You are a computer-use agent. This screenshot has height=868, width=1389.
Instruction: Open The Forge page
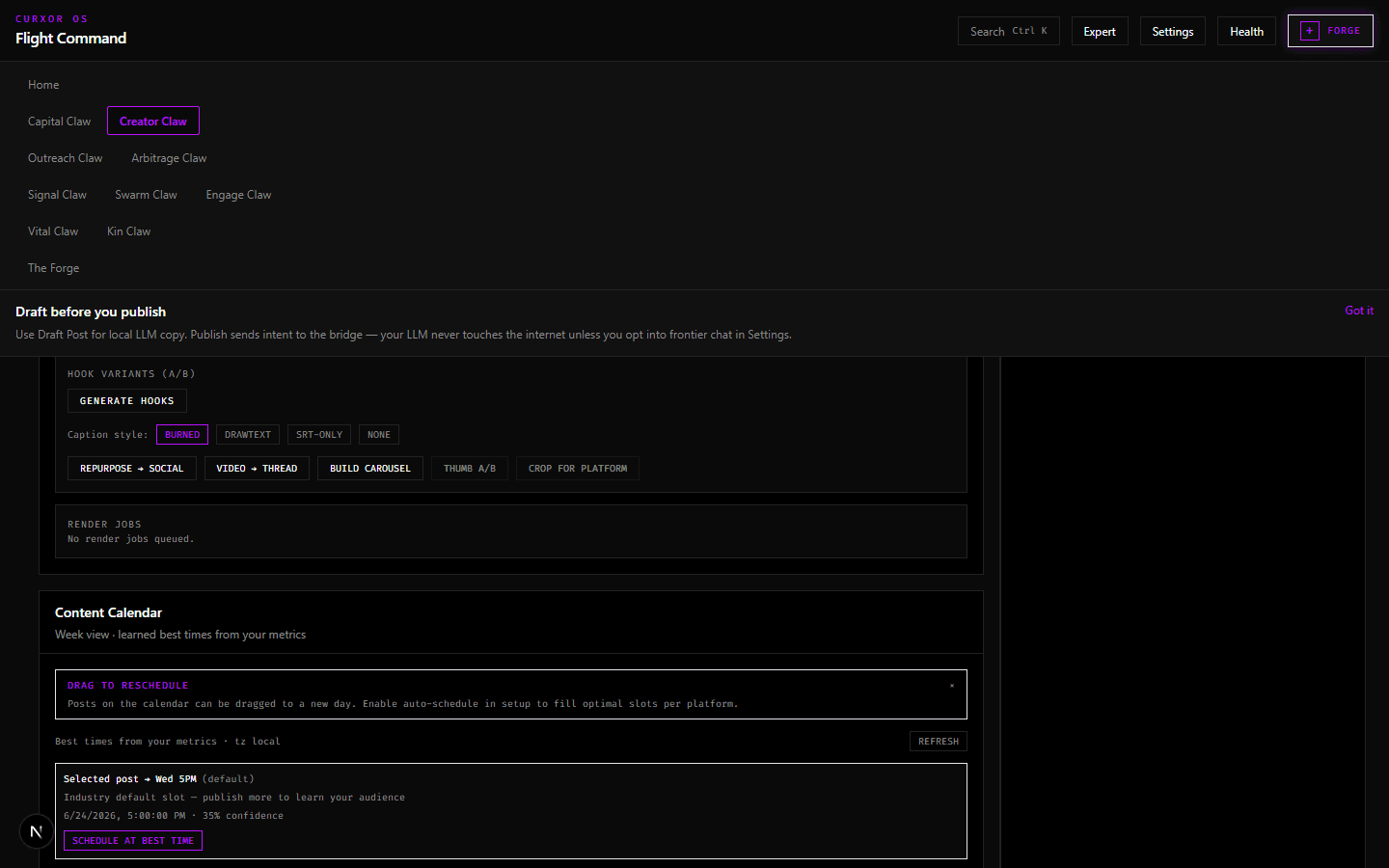pos(53,268)
